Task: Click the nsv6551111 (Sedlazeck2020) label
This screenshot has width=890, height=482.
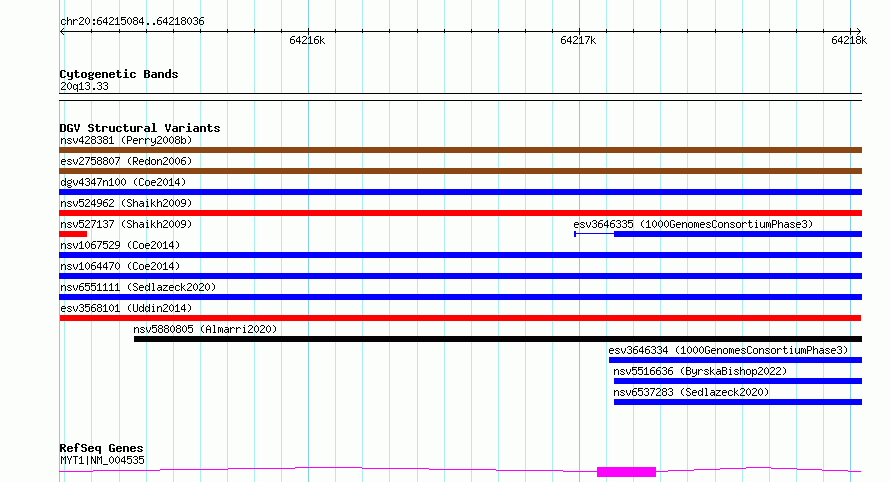Action: click(138, 287)
